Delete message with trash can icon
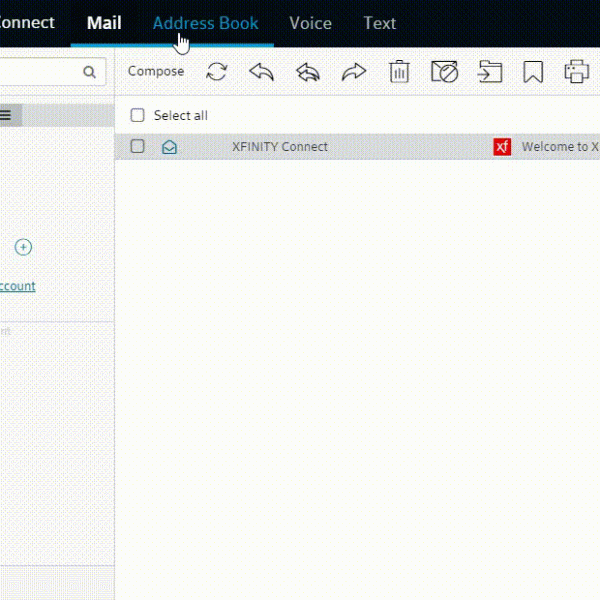Viewport: 600px width, 600px height. [399, 72]
